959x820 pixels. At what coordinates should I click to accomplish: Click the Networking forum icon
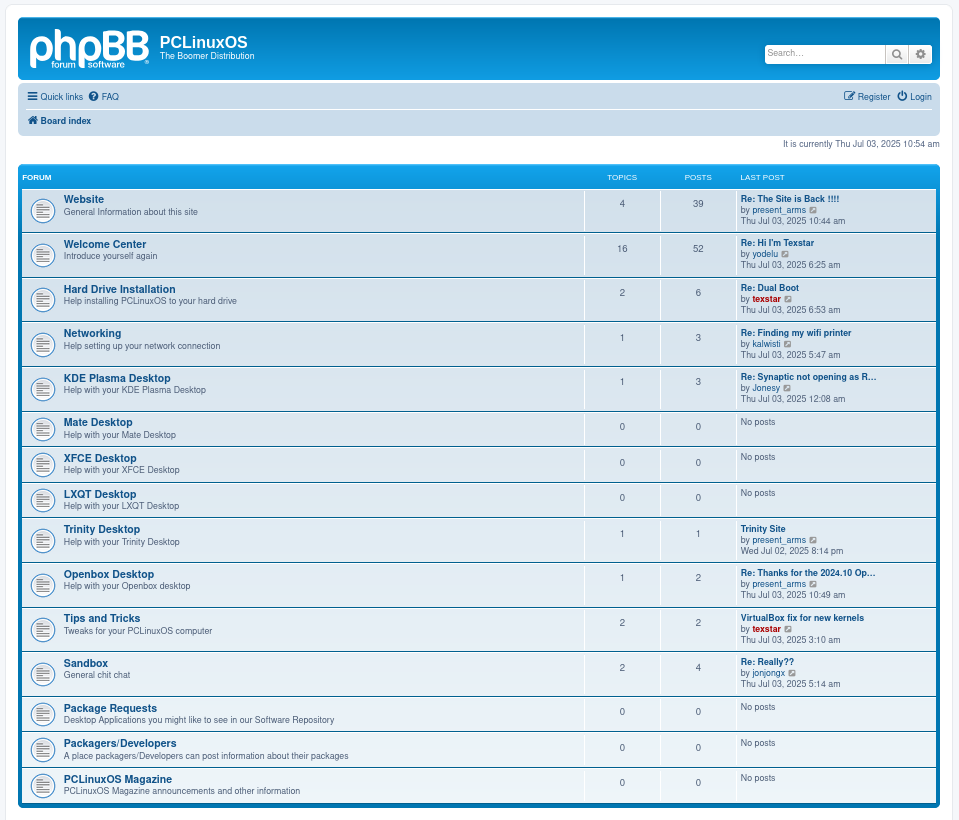click(x=43, y=345)
